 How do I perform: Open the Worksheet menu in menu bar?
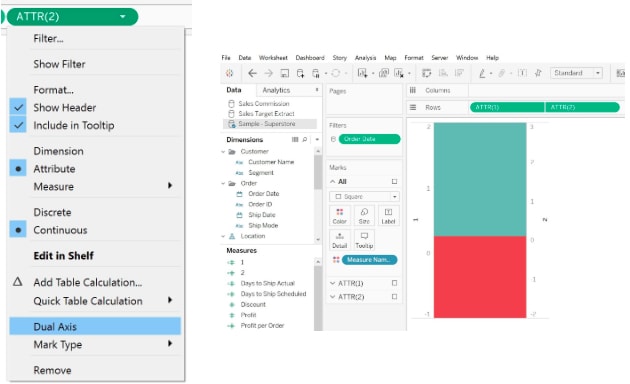point(273,58)
